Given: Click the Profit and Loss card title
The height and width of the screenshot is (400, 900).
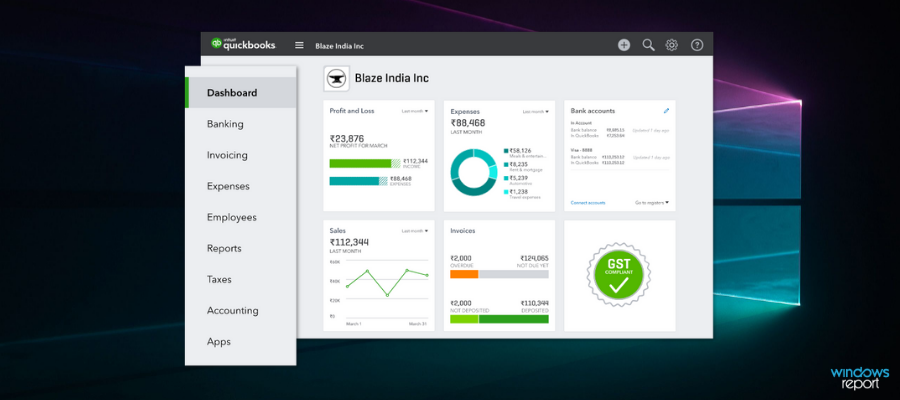Looking at the screenshot, I should pos(352,111).
